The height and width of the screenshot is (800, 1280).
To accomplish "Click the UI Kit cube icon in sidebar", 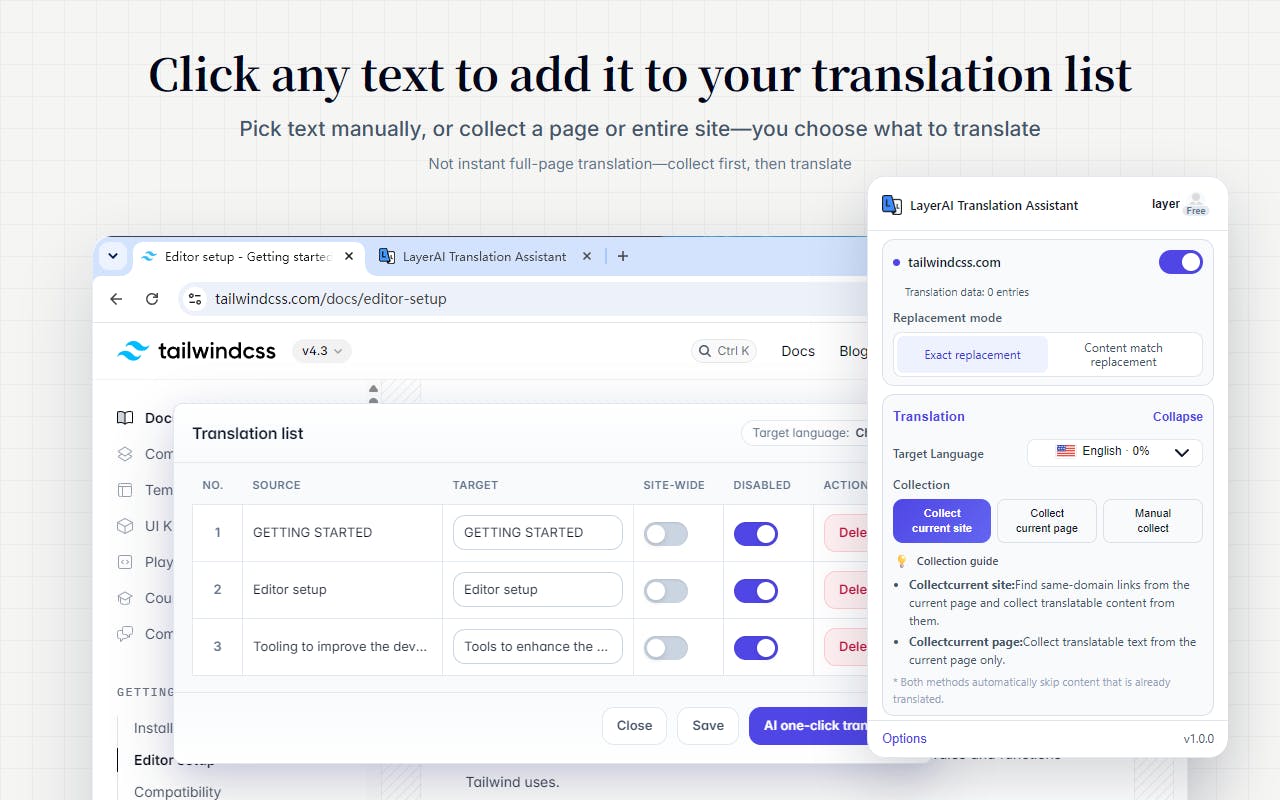I will [125, 526].
